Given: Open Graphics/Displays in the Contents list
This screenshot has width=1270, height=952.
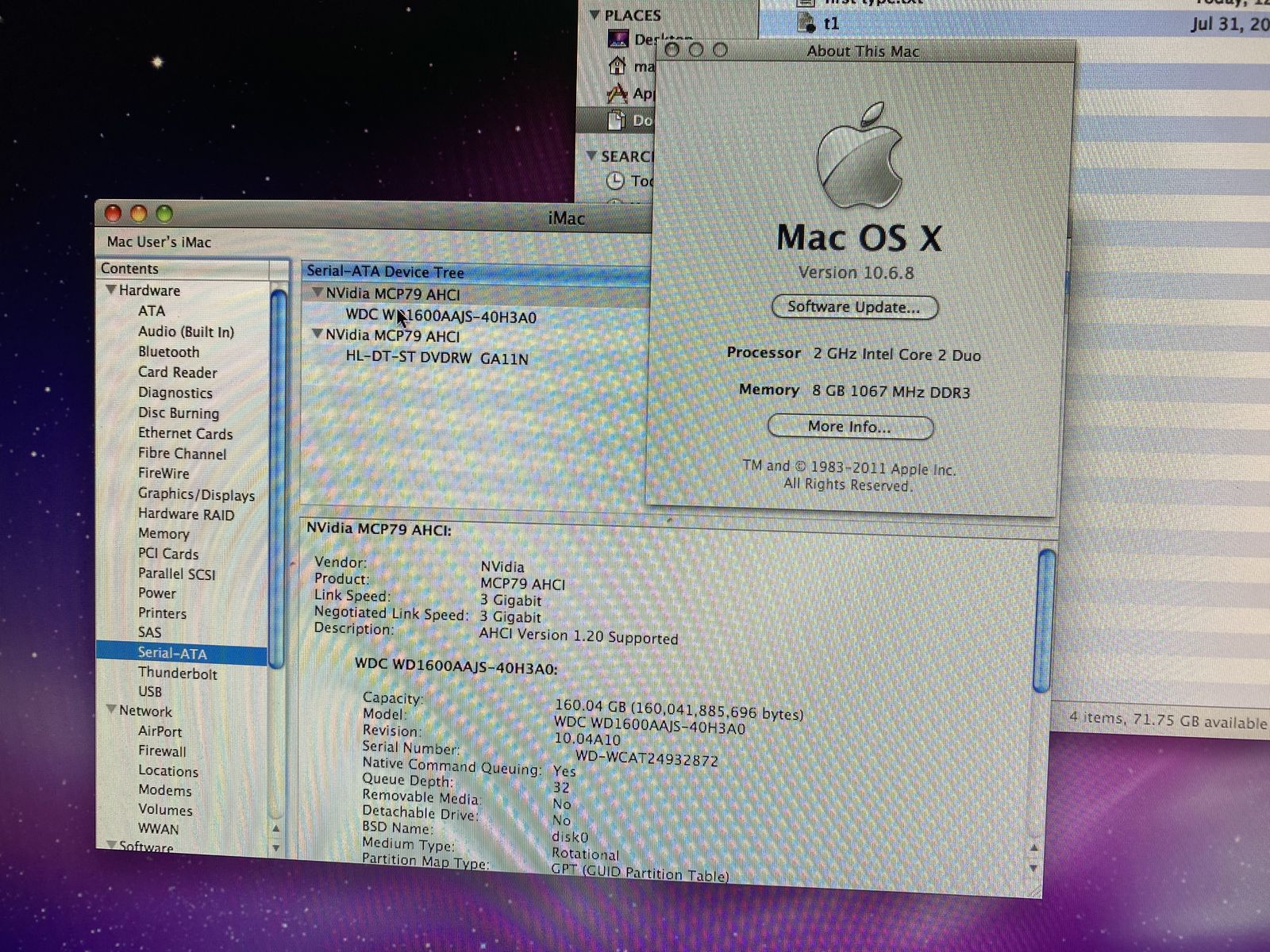Looking at the screenshot, I should (x=196, y=494).
